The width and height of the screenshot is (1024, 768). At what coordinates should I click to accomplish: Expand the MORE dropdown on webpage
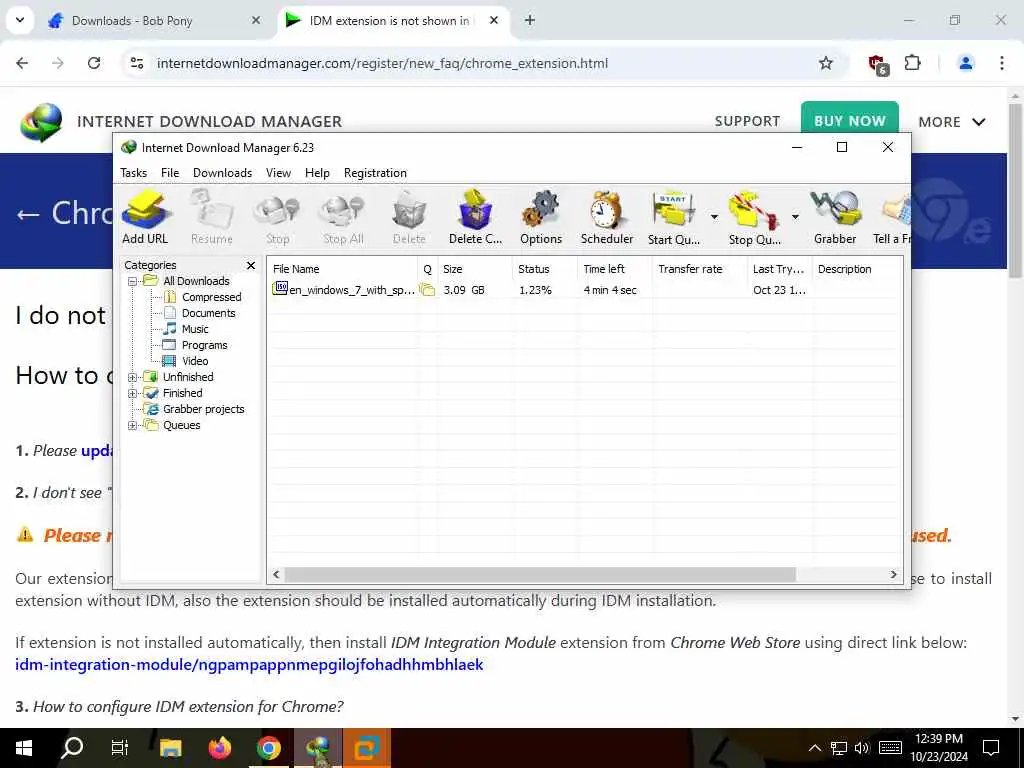point(952,122)
